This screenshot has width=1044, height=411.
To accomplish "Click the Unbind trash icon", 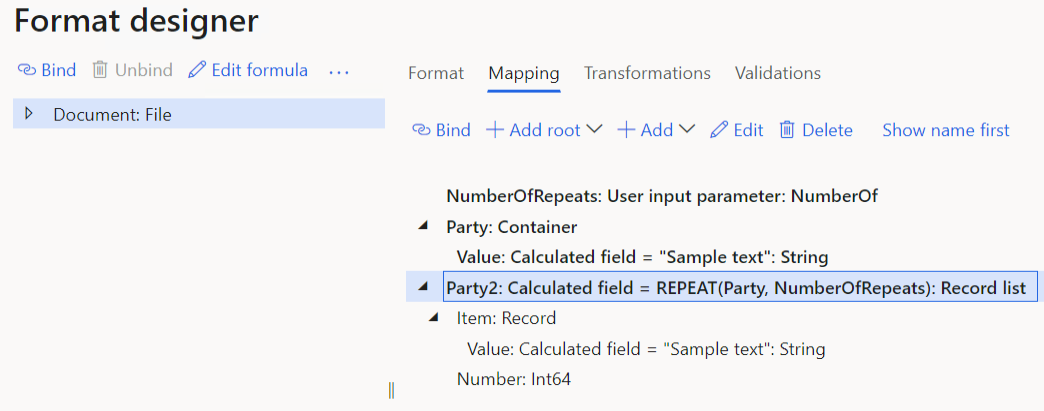I will click(100, 70).
